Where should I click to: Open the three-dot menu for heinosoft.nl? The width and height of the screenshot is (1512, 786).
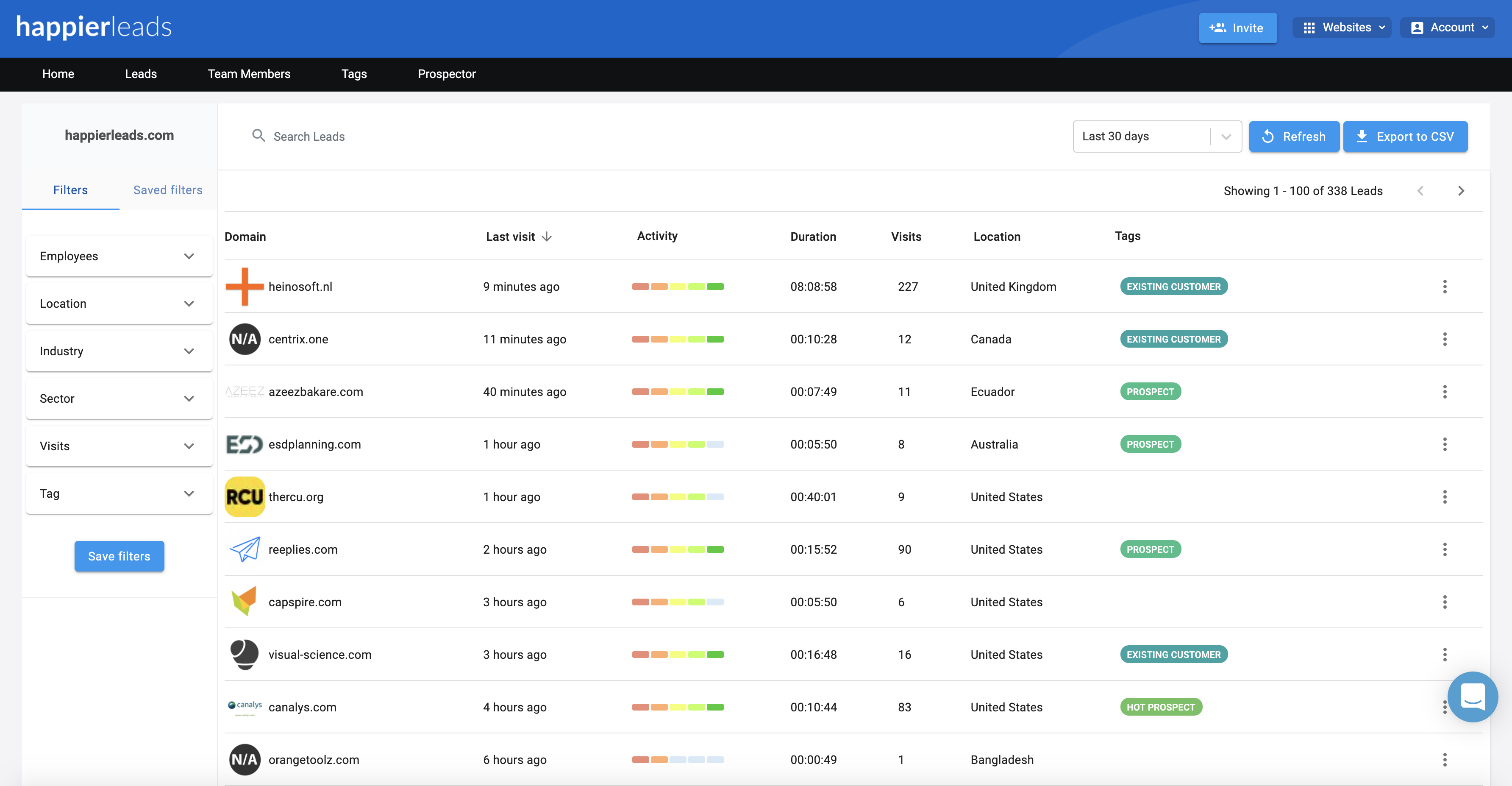click(1445, 287)
